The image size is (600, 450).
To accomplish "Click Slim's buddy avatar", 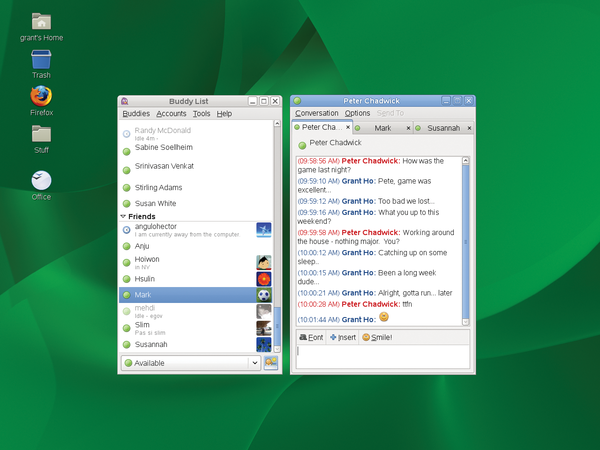I will [x=264, y=328].
